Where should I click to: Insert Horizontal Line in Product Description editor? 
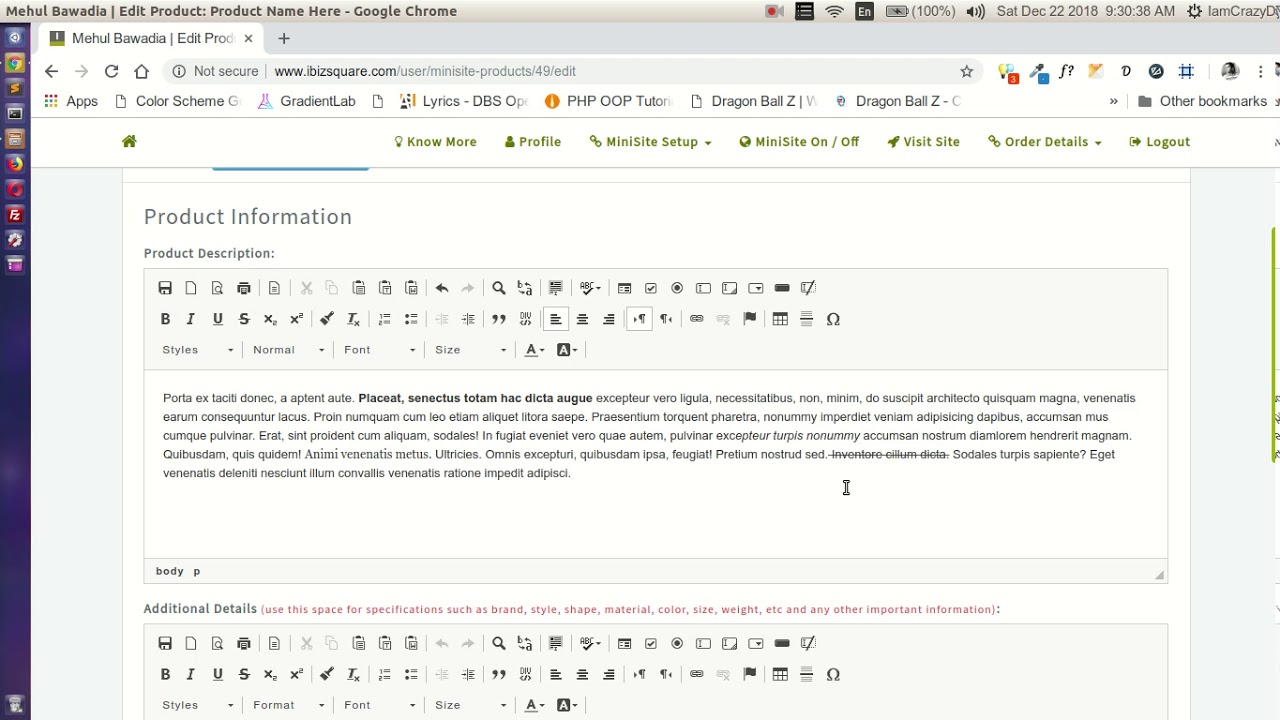pyautogui.click(x=807, y=319)
